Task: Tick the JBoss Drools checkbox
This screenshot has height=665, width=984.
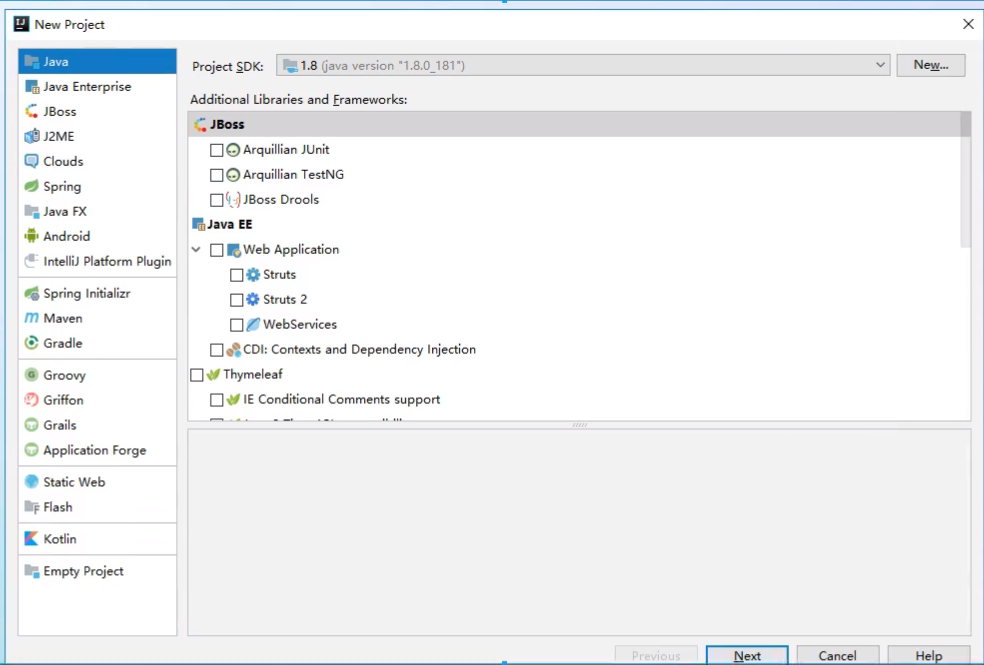Action: tap(217, 200)
